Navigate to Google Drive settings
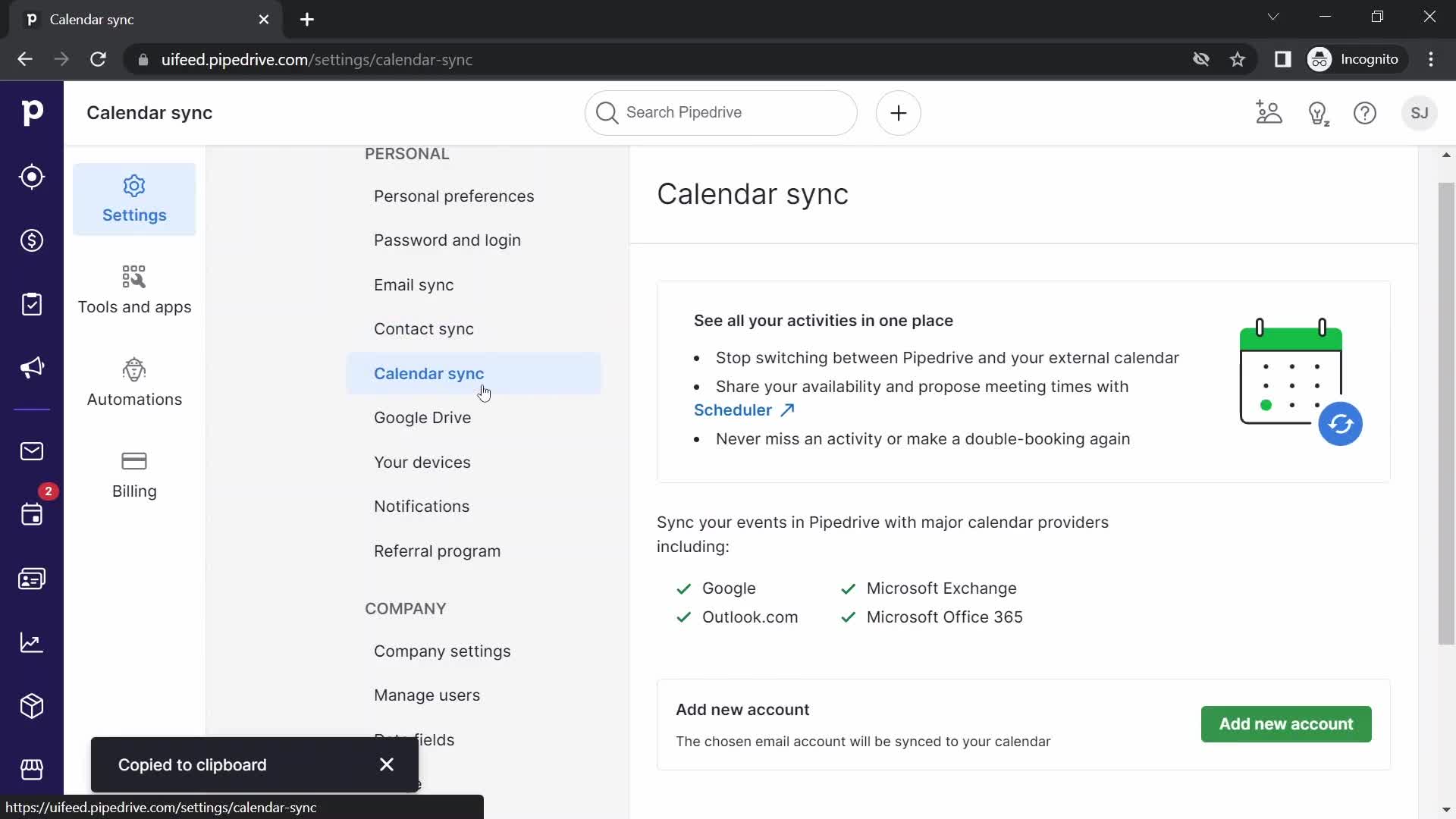 tap(423, 417)
